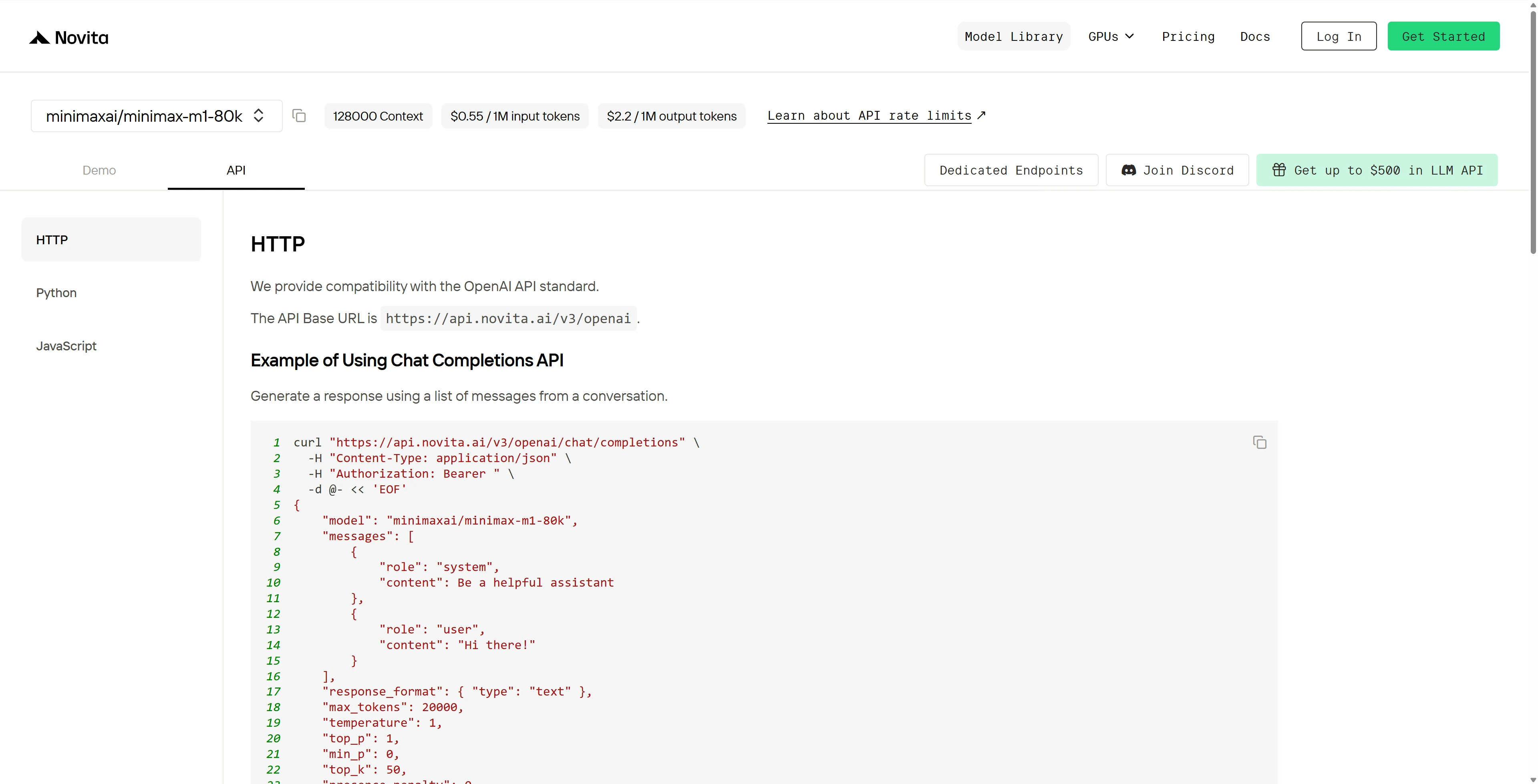Click the Join Discord button

pos(1177,170)
